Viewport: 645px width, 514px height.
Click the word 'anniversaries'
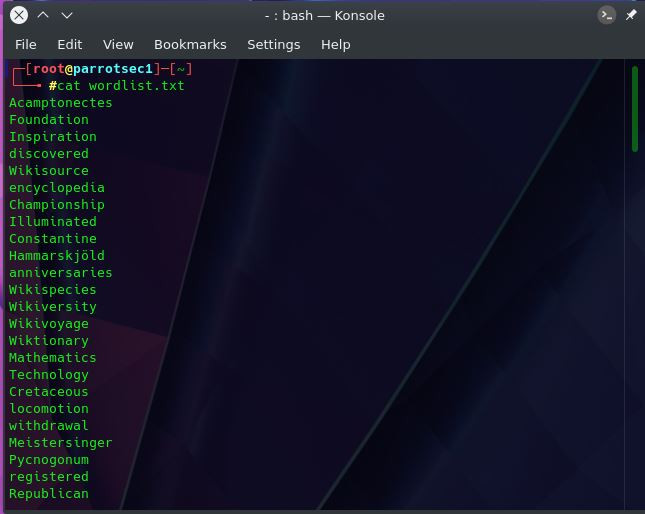(60, 273)
